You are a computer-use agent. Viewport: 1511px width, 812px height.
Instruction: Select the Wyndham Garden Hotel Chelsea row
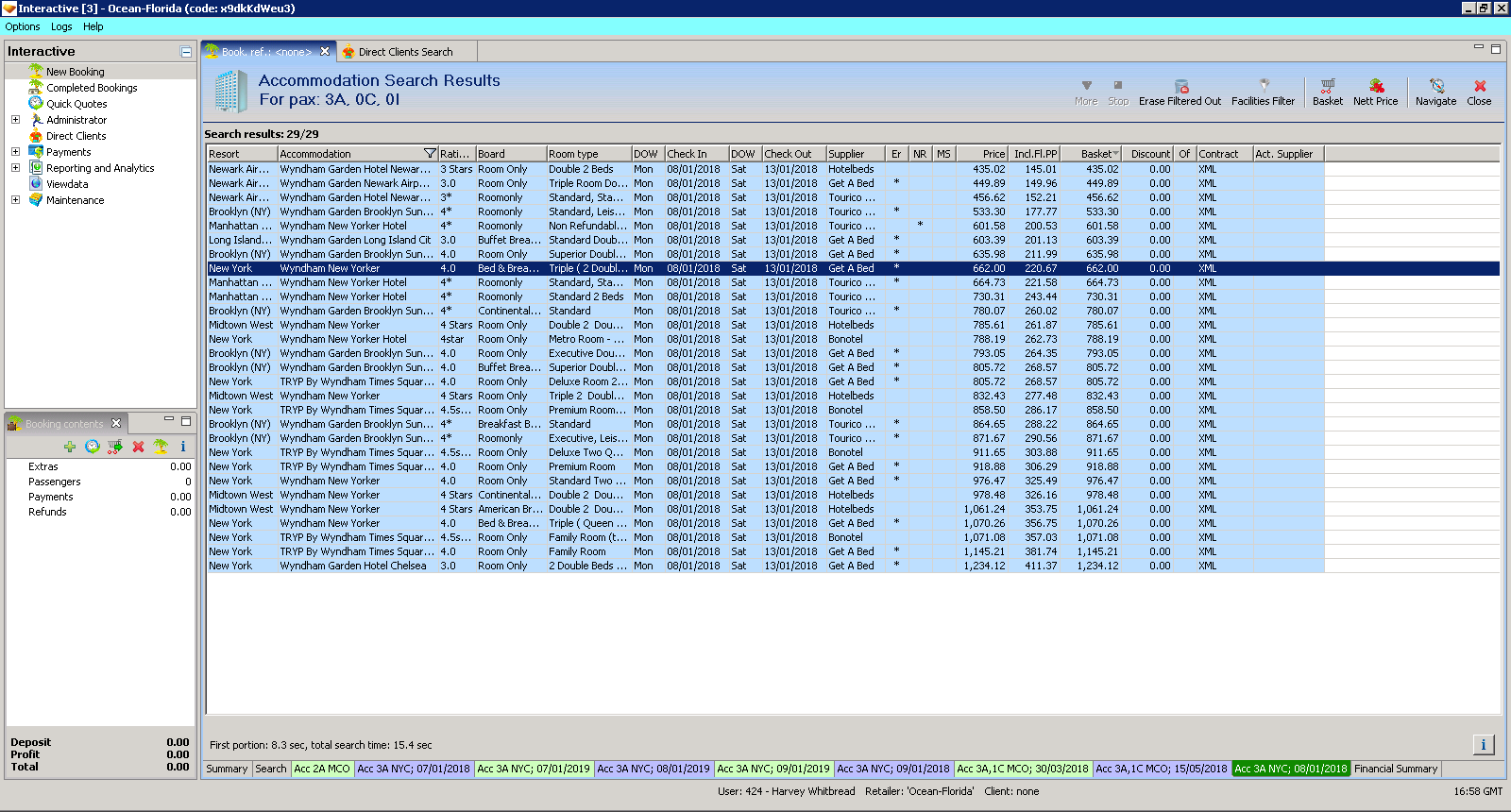[x=353, y=566]
